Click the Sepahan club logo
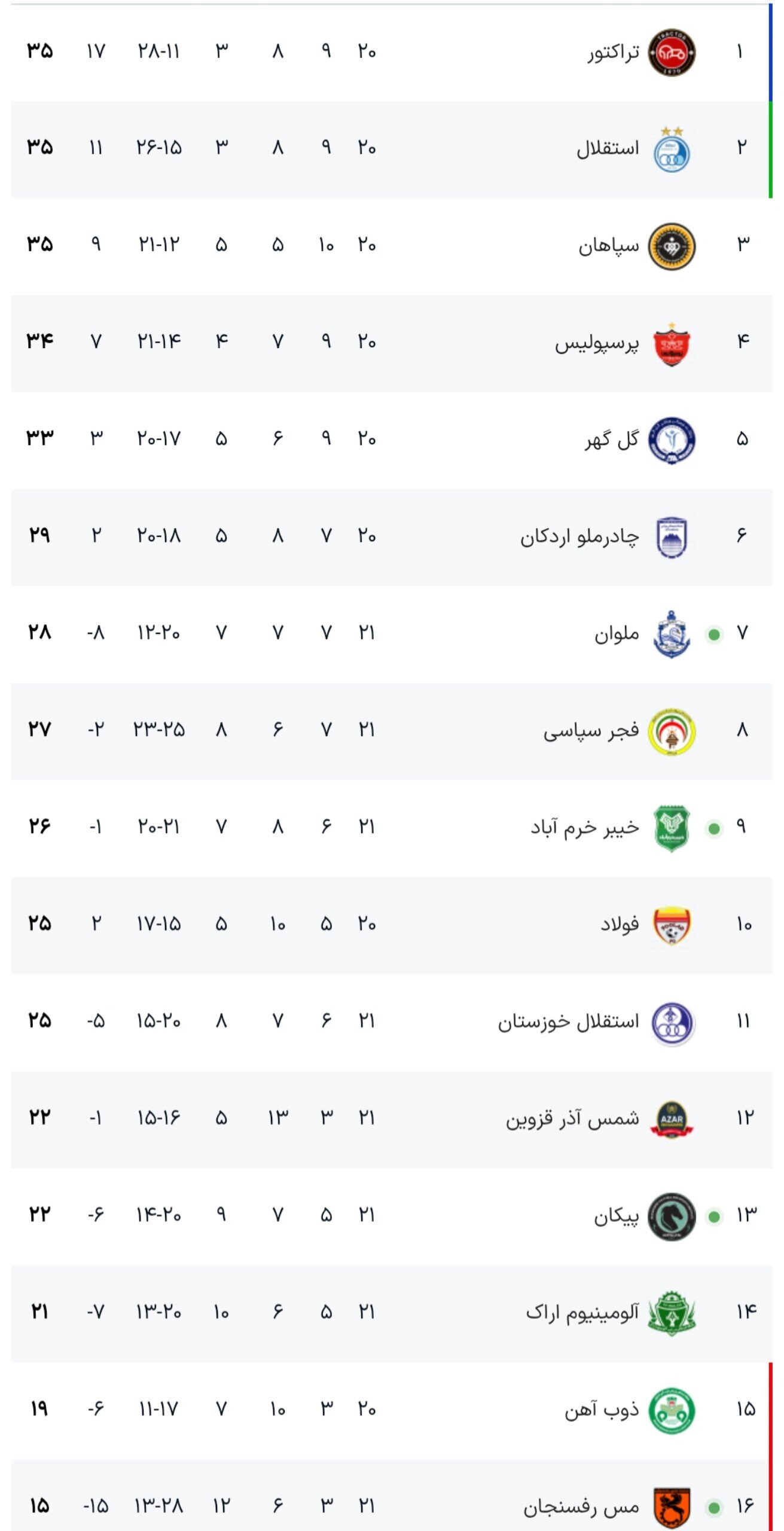Image resolution: width=784 pixels, height=1531 pixels. point(672,246)
